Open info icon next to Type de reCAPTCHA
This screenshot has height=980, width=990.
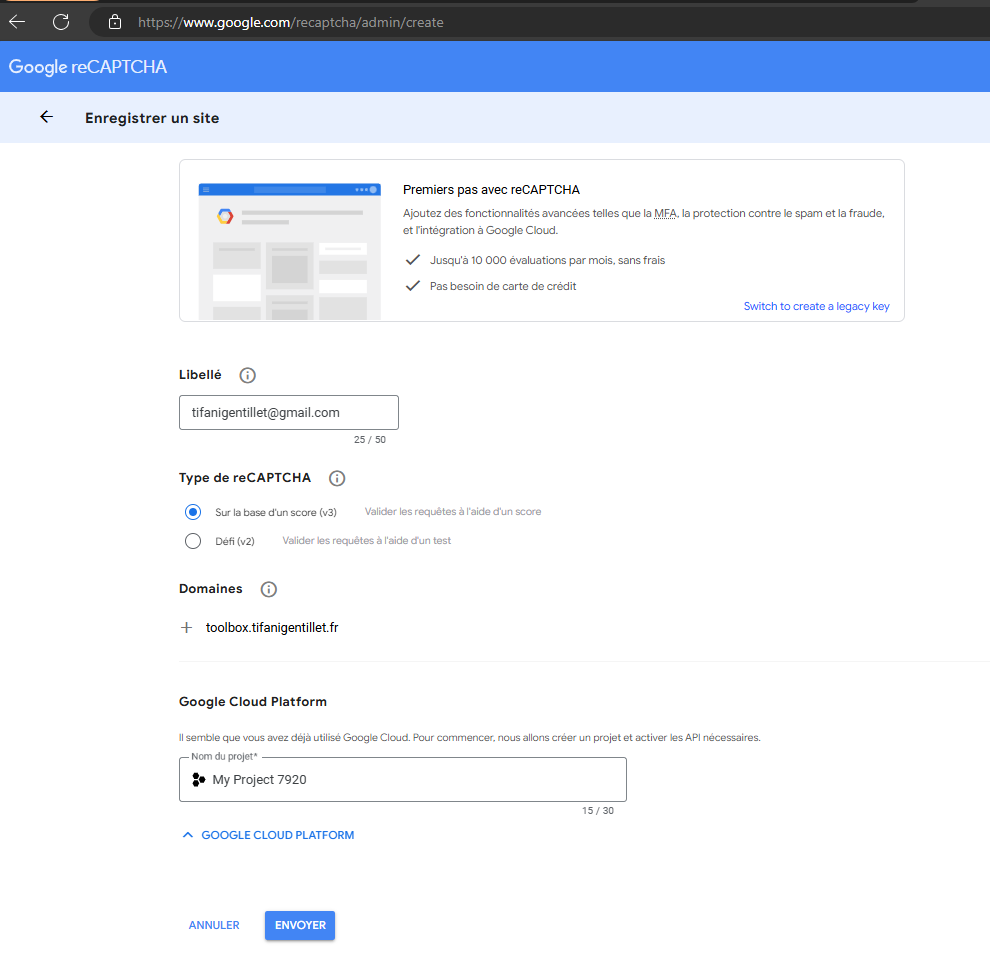337,478
